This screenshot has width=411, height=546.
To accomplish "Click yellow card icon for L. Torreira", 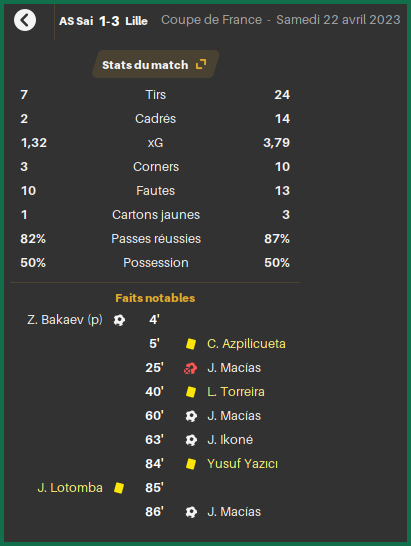I will pyautogui.click(x=191, y=392).
